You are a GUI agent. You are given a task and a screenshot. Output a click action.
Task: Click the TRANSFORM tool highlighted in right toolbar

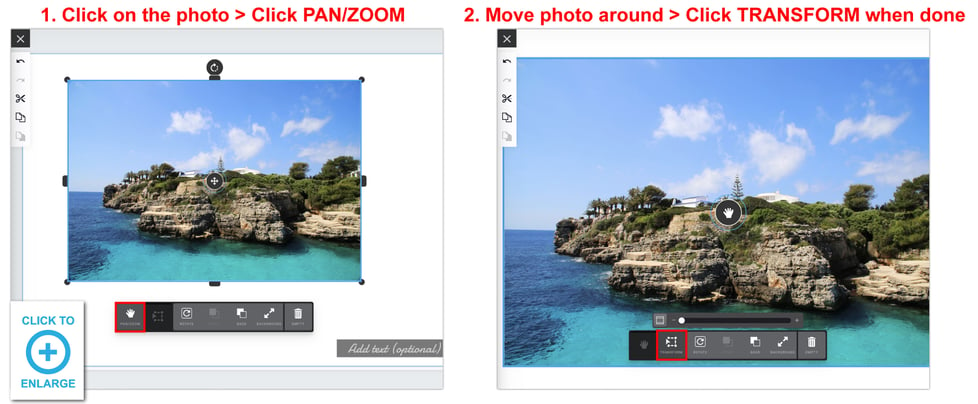pyautogui.click(x=672, y=345)
